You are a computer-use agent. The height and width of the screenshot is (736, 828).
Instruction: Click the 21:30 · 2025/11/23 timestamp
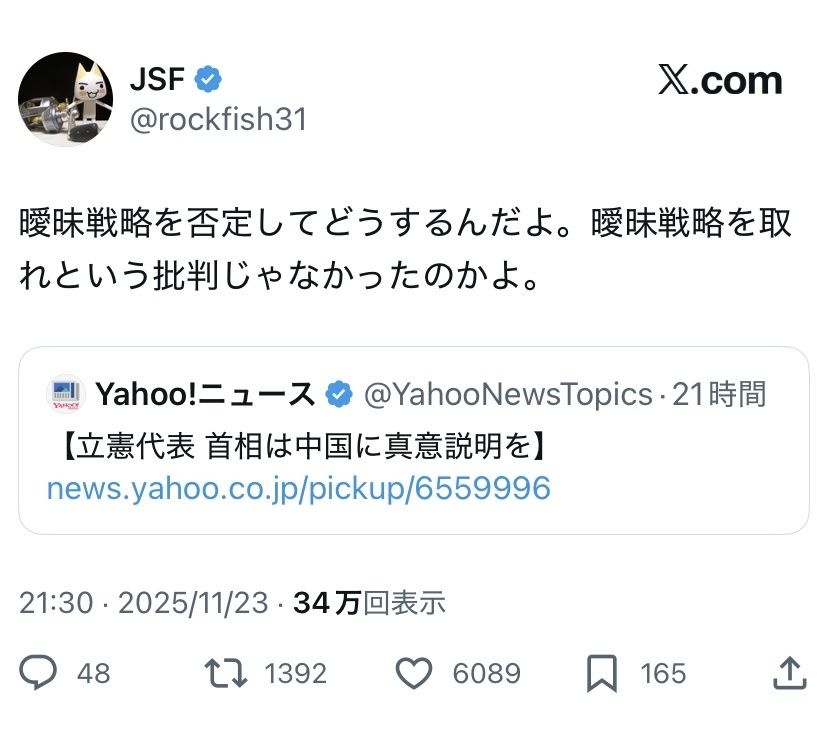pos(144,603)
